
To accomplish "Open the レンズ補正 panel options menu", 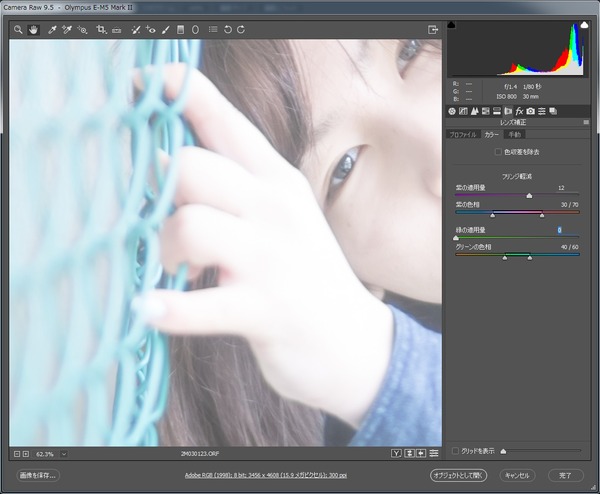I will pos(586,122).
